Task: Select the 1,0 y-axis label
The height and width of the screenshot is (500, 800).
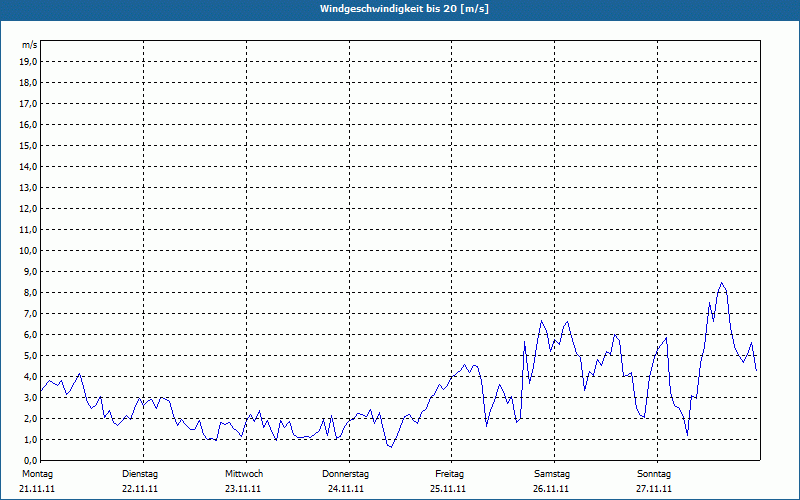Action: point(30,439)
